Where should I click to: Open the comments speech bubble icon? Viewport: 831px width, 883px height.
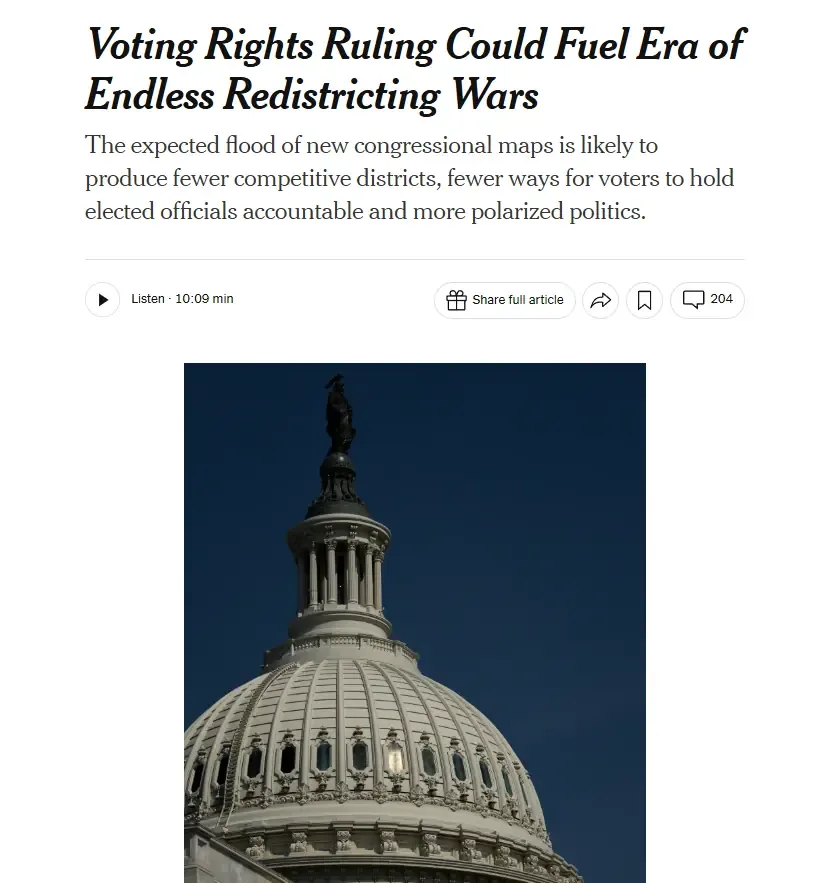pyautogui.click(x=693, y=299)
